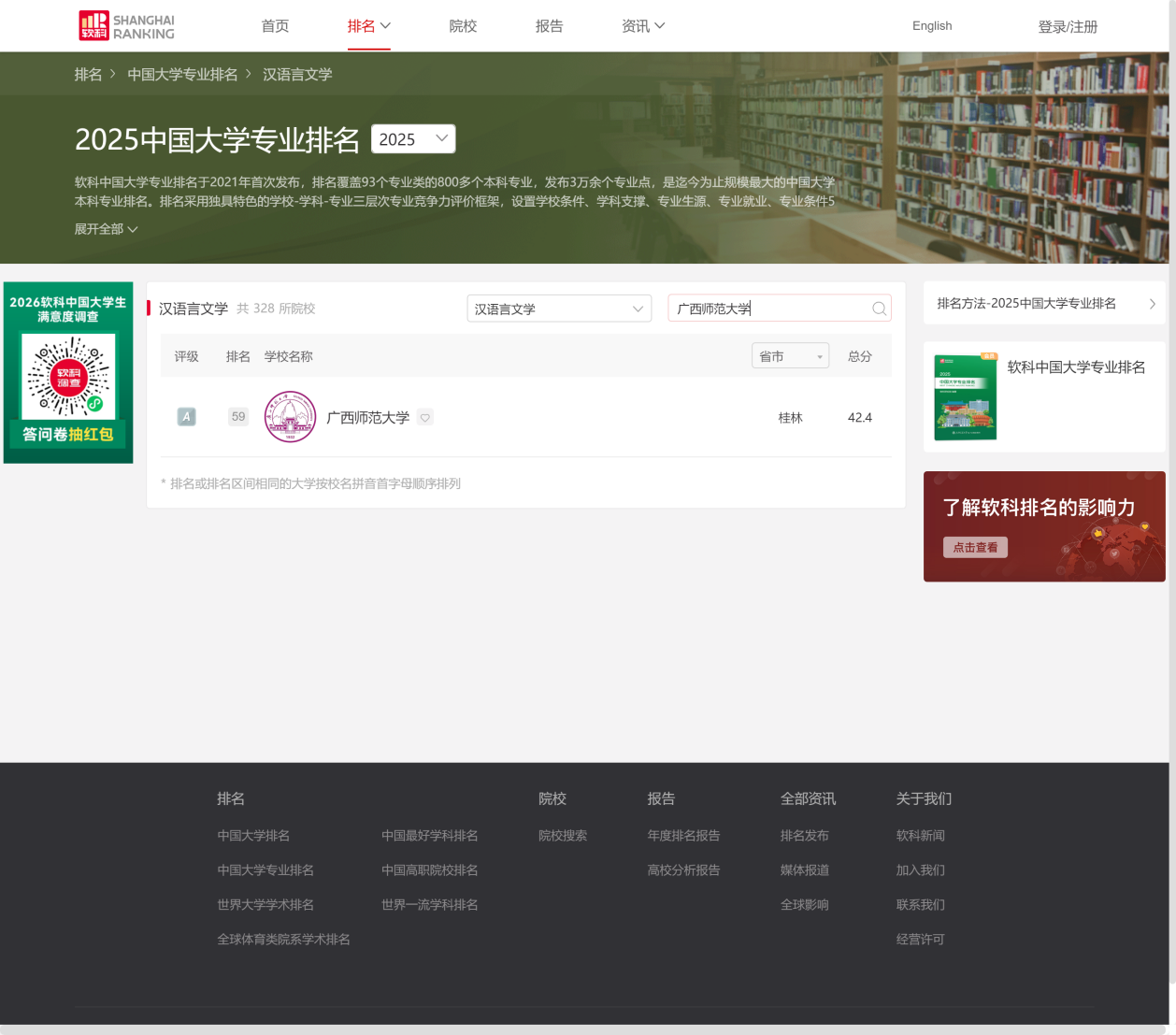Screen dimensions: 1176x1035
Task: Open the survey QR code banner
Action: tap(68, 372)
